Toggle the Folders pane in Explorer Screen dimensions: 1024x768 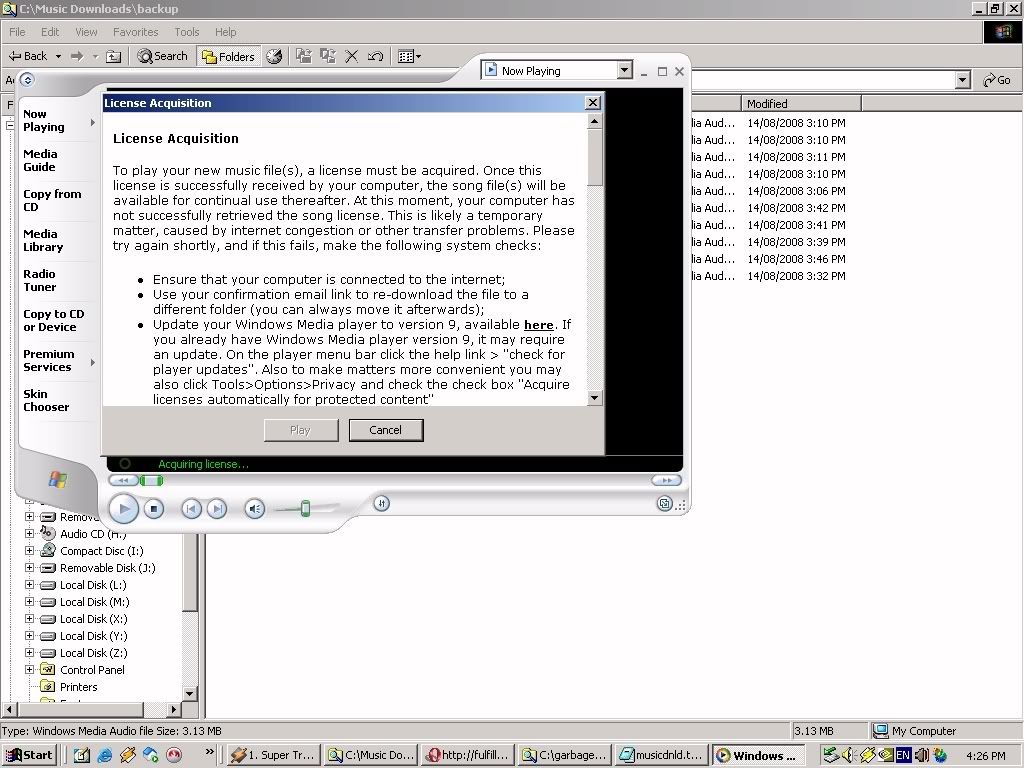[229, 57]
